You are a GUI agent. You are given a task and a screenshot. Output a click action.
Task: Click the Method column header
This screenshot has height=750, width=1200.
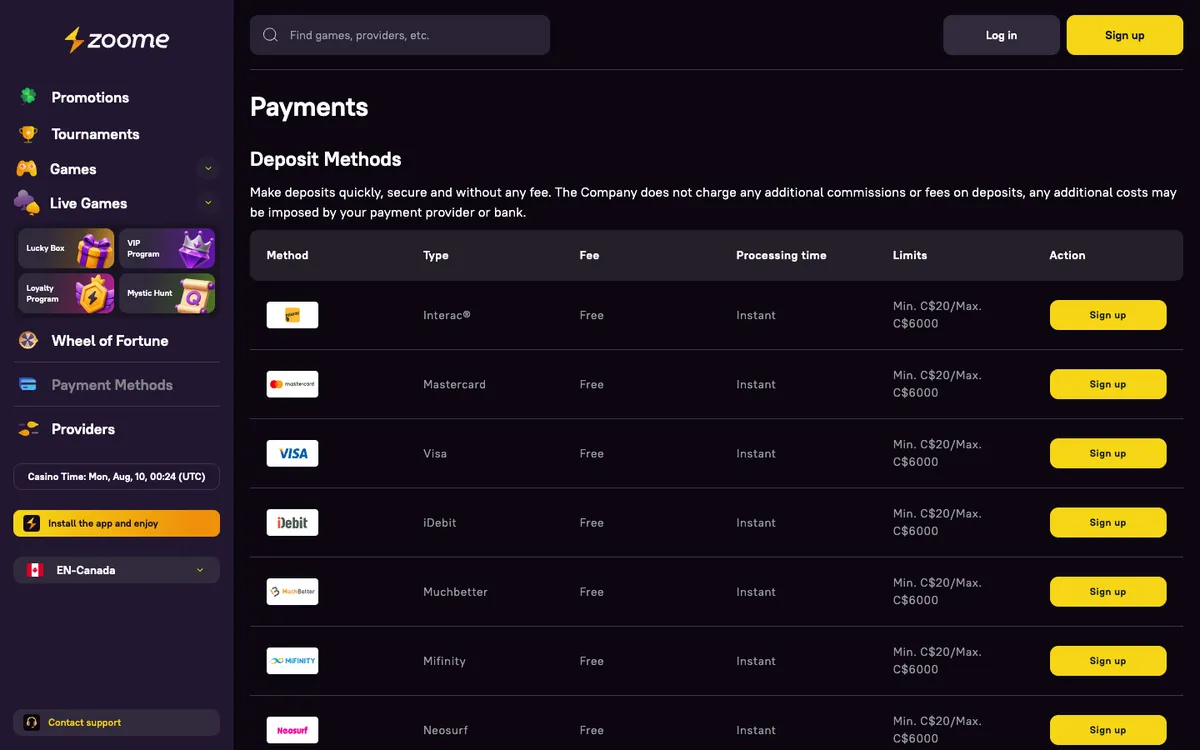288,255
